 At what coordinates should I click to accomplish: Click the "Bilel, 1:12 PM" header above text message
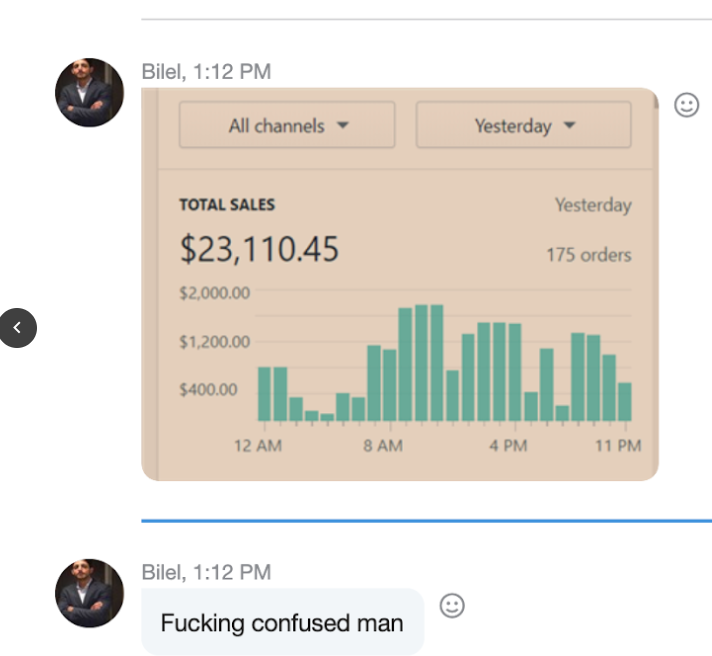pos(206,572)
